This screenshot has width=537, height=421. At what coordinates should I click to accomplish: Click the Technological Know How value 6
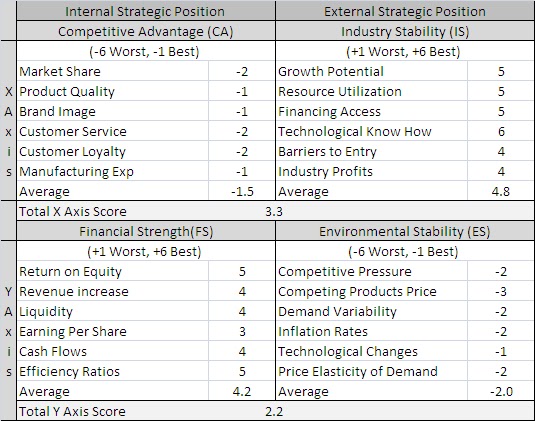click(501, 132)
